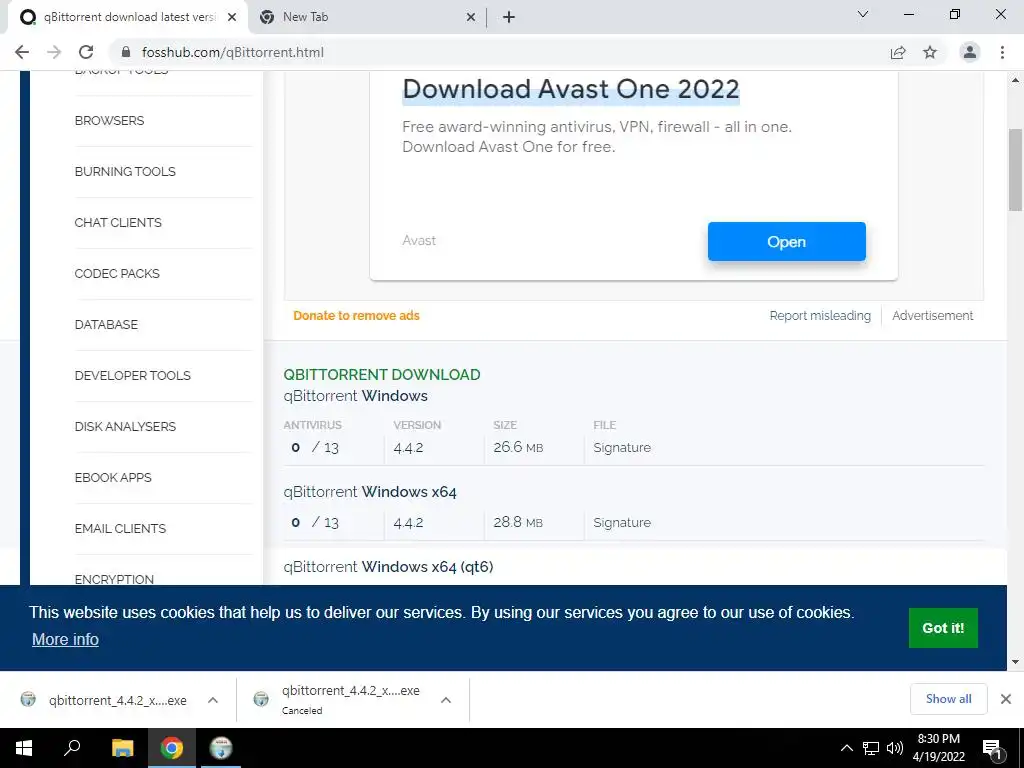Click qBittorrent installer taskbar icon

click(x=221, y=748)
